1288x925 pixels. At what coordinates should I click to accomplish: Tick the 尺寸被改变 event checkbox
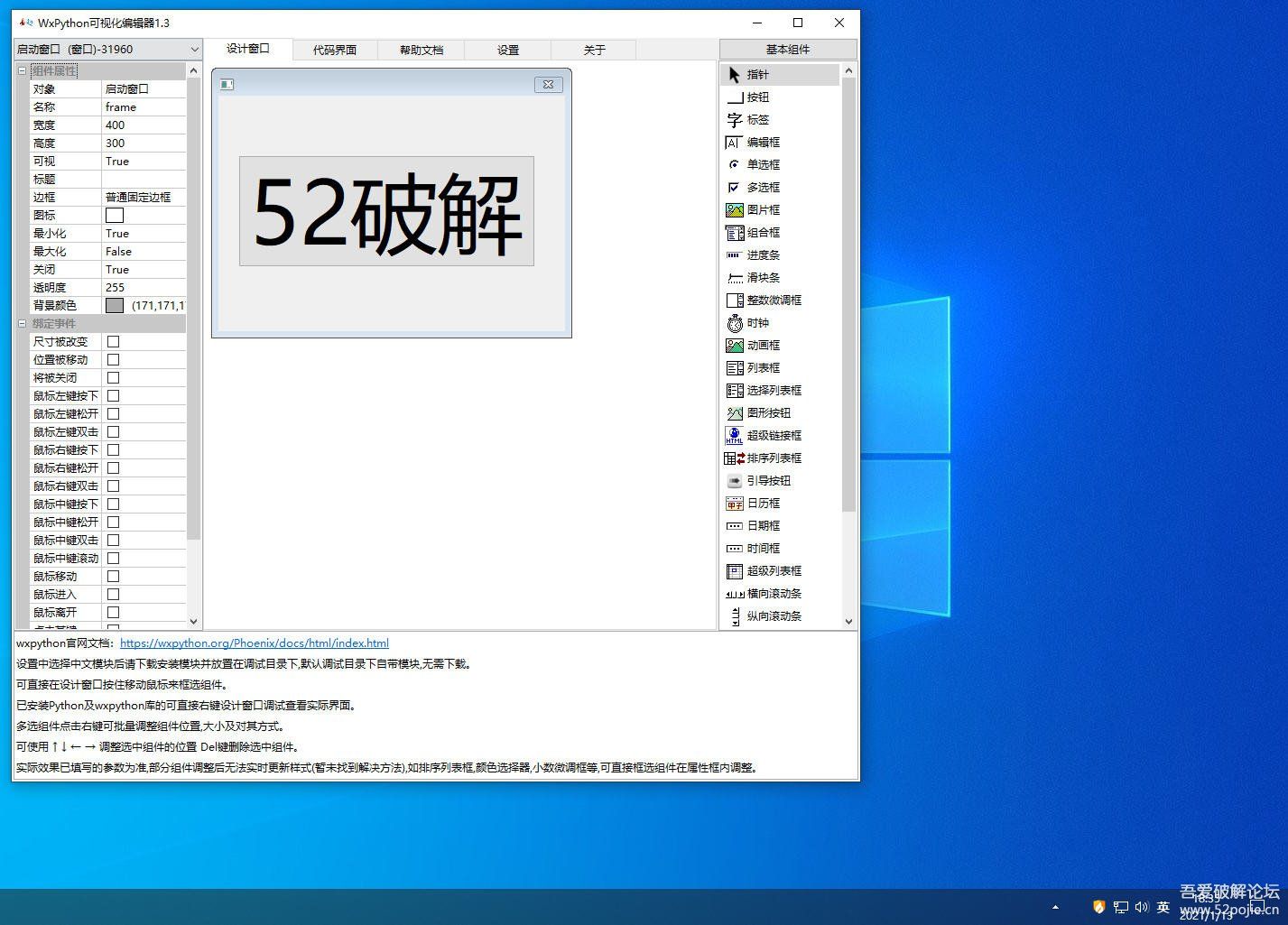(x=114, y=342)
